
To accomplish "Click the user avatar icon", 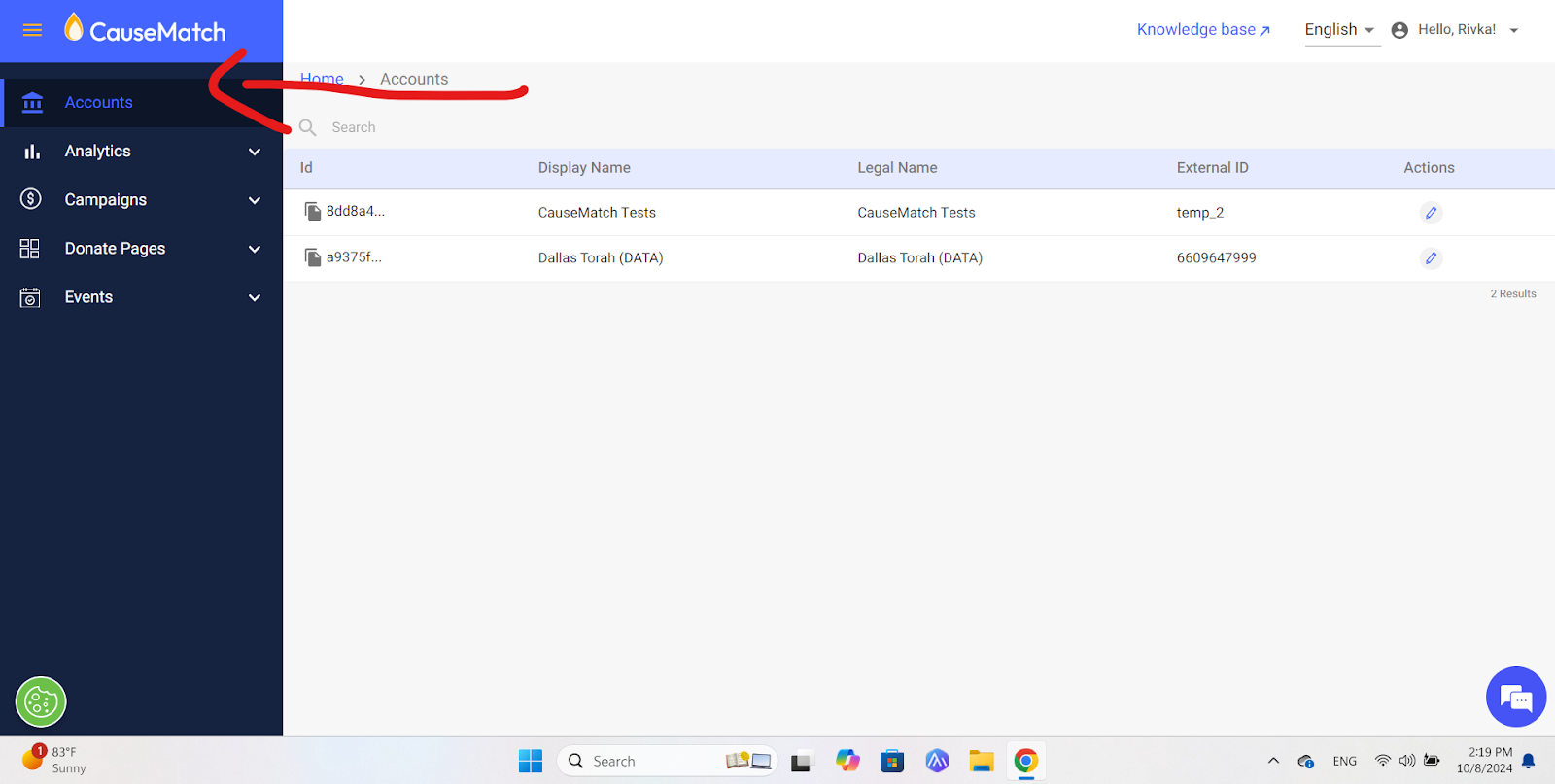I will tap(1399, 30).
